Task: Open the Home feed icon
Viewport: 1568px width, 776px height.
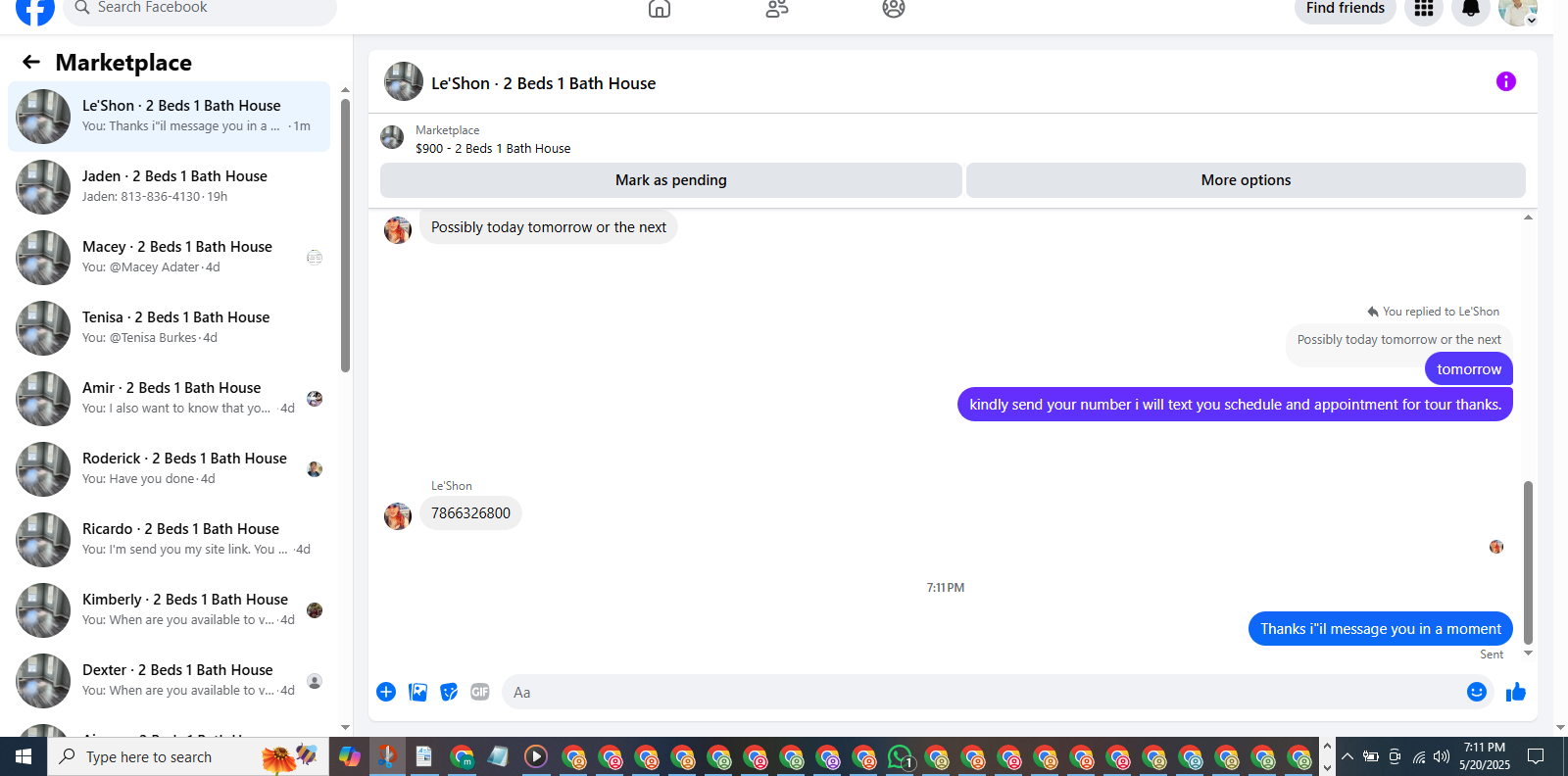Action: 660,9
